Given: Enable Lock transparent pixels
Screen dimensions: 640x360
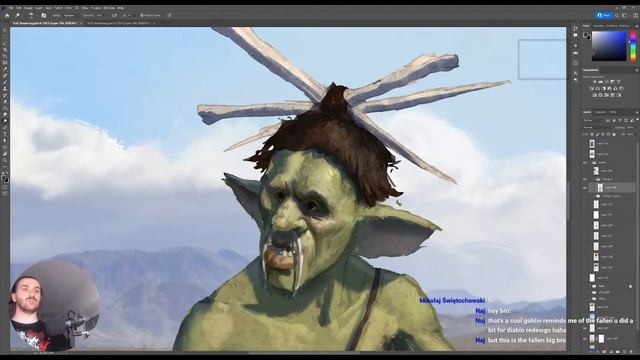Looking at the screenshot, I should coord(592,134).
